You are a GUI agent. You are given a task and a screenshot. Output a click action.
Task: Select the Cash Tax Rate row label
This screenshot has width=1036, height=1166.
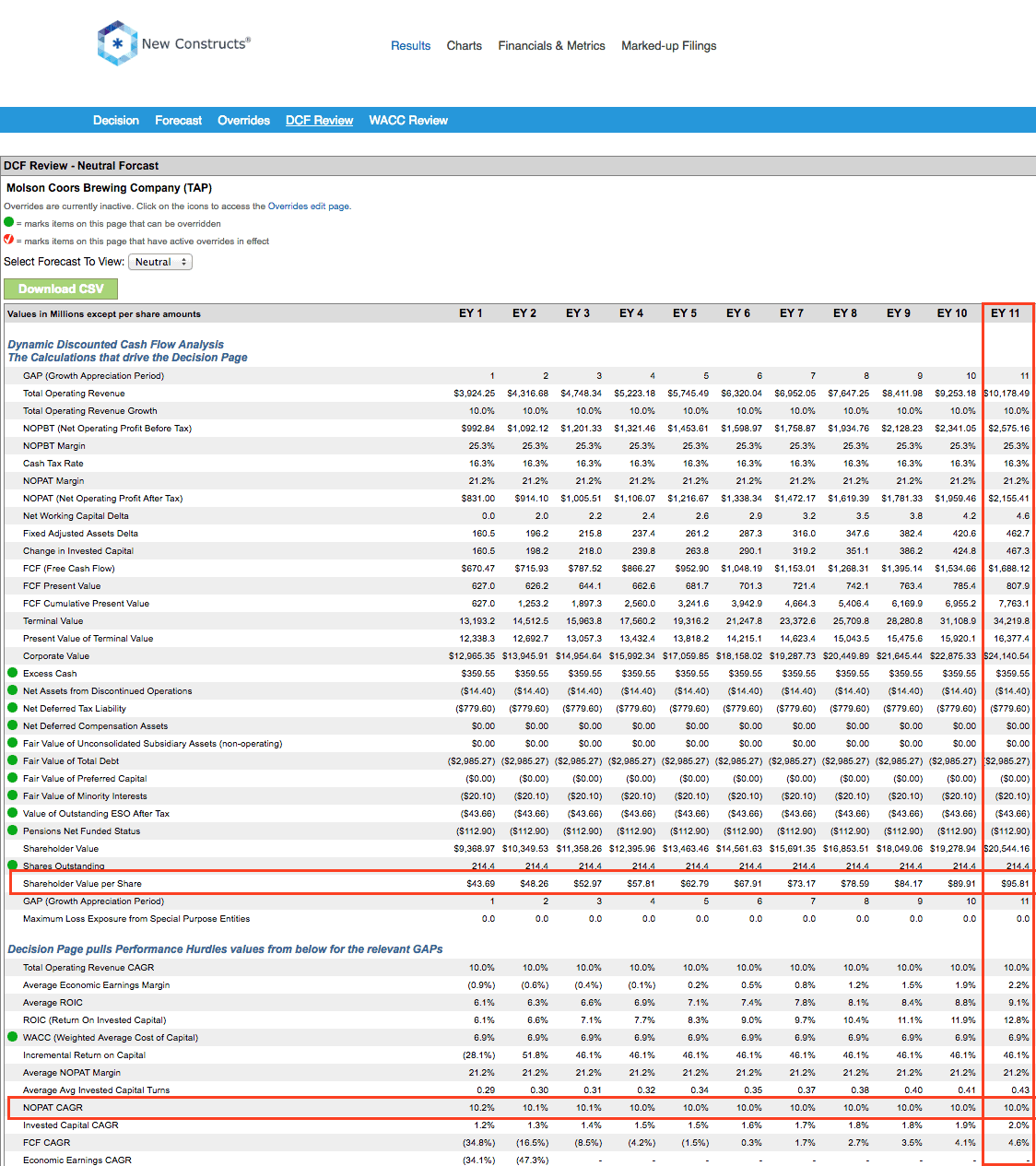click(x=53, y=463)
